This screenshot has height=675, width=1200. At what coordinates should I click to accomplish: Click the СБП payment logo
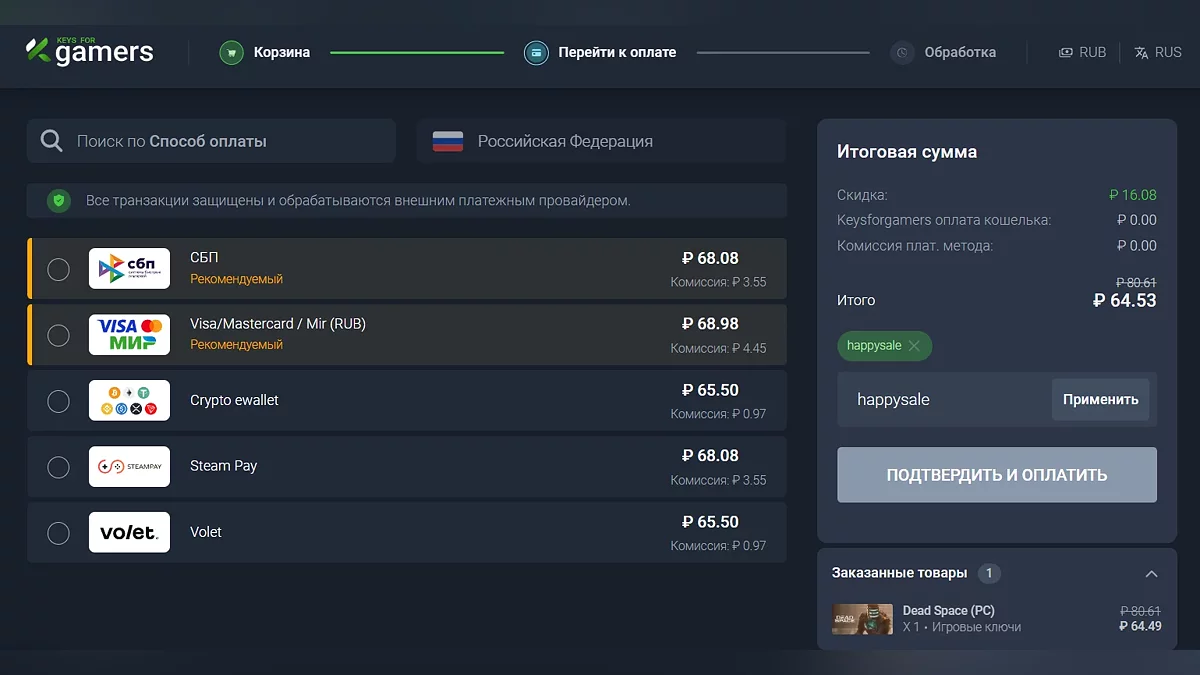click(x=129, y=268)
